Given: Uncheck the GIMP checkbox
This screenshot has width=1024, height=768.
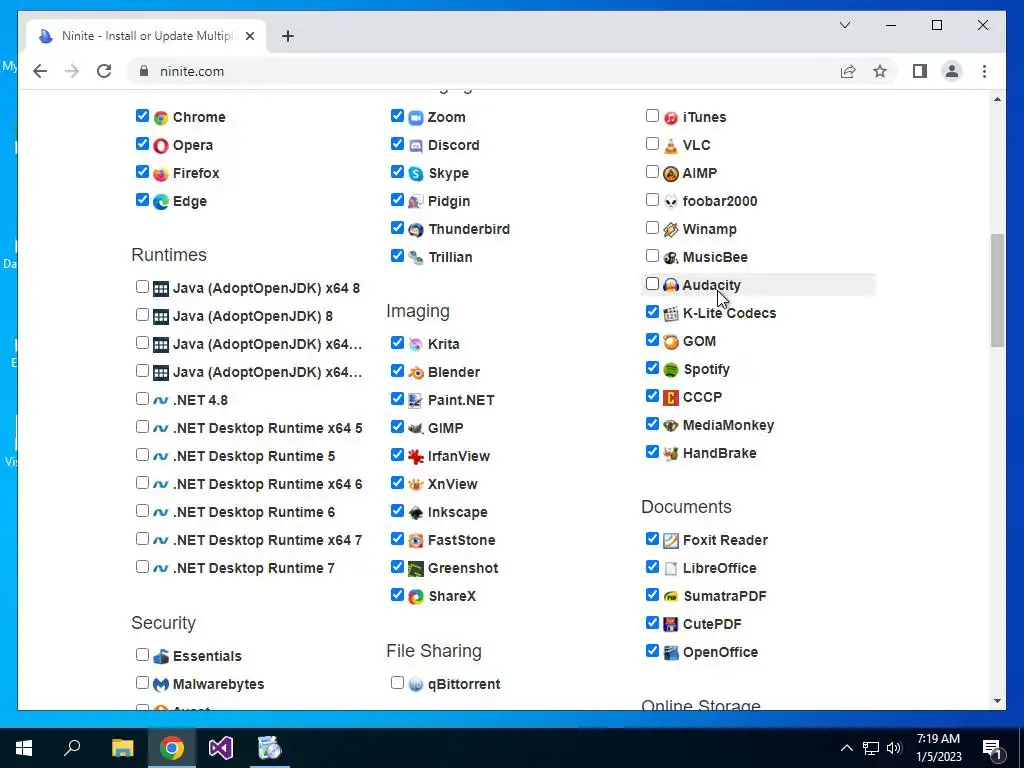Looking at the screenshot, I should coord(397,427).
